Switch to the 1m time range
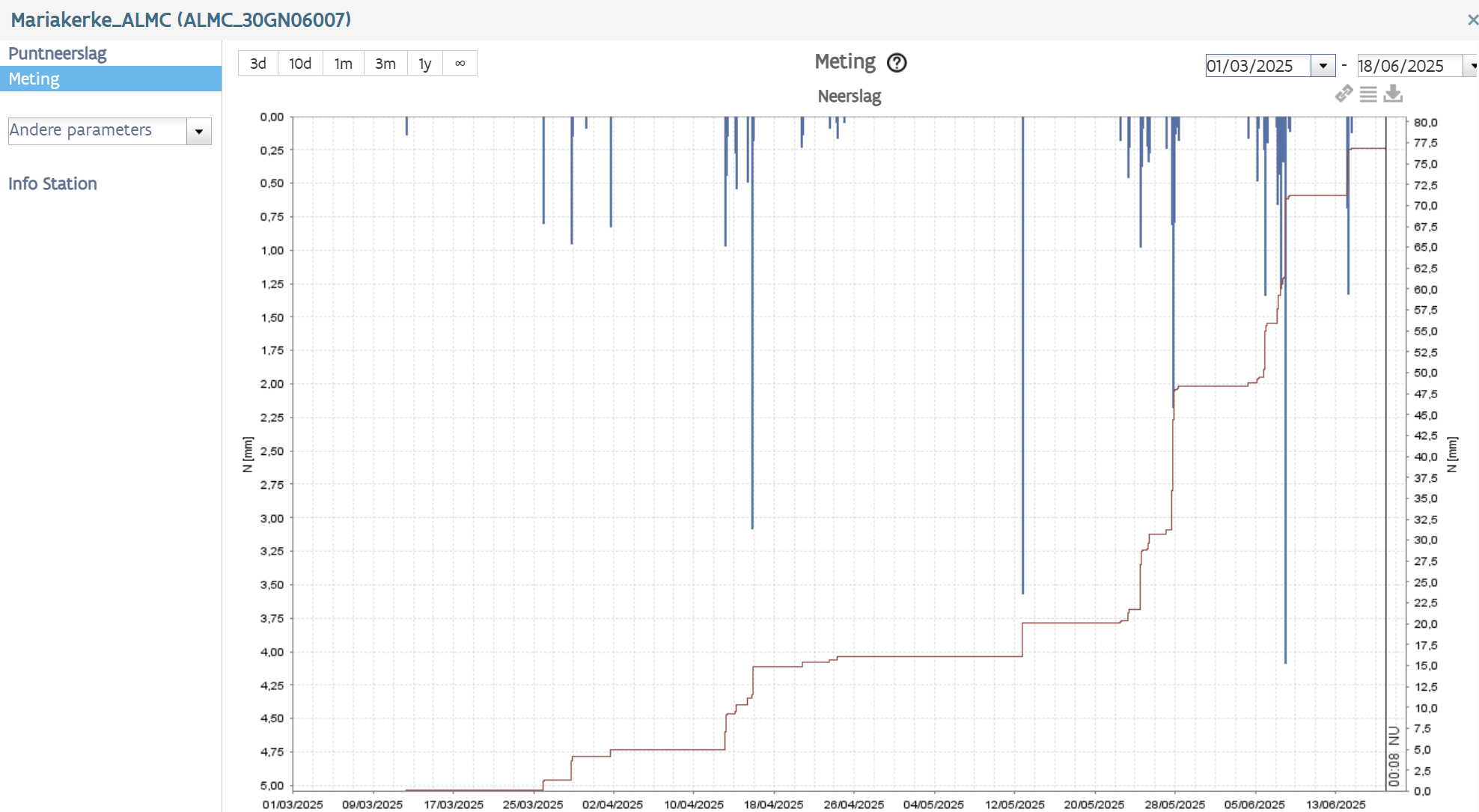 click(x=343, y=64)
